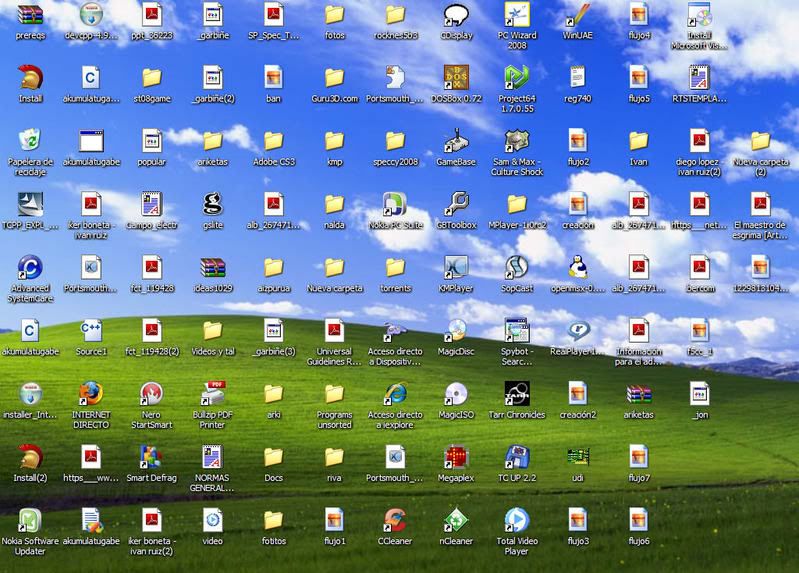This screenshot has height=573, width=799.
Task: Launch the Megaplex icon
Action: tap(456, 457)
